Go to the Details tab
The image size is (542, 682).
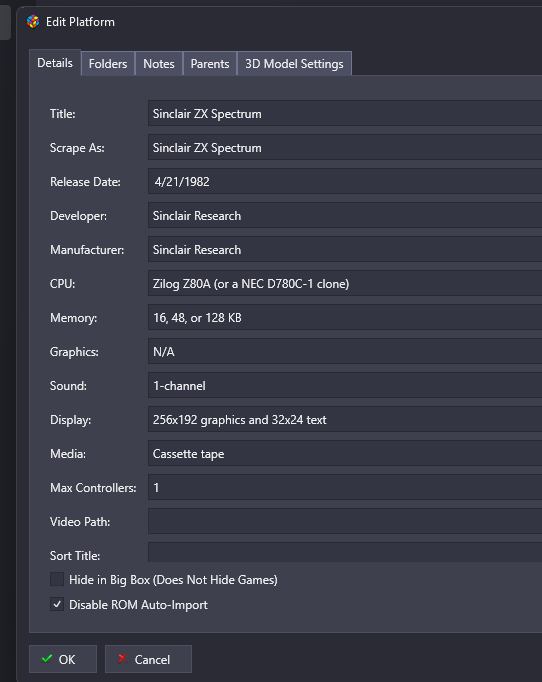coord(55,63)
